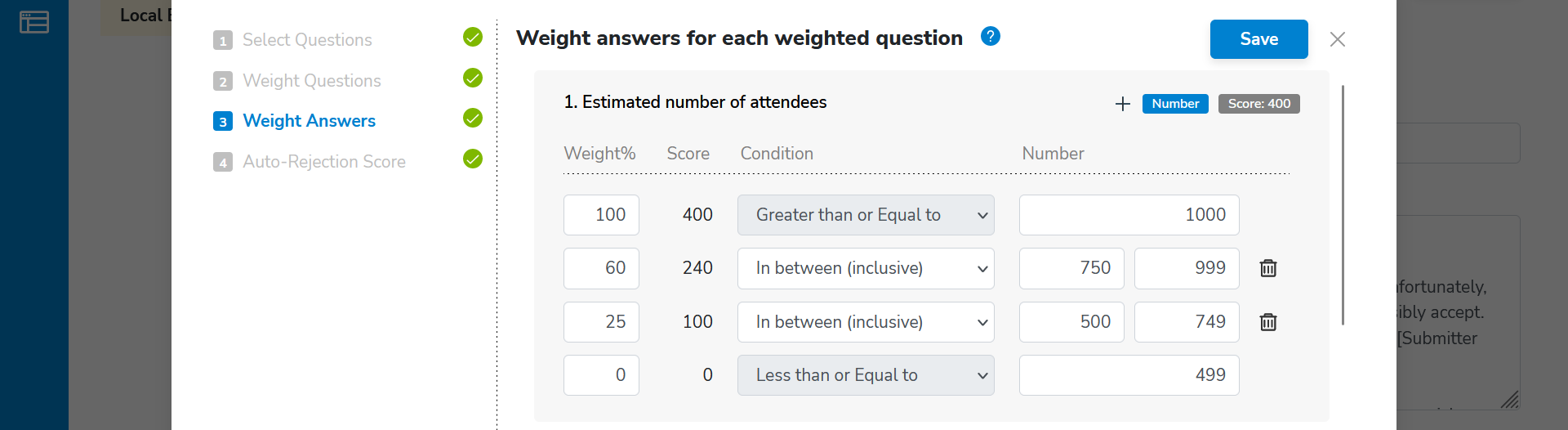Click the green checkmark beside Select Questions

click(473, 38)
